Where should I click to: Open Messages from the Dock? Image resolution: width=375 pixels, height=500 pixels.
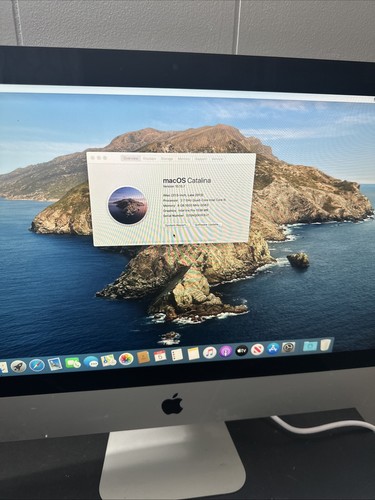pyautogui.click(x=91, y=362)
